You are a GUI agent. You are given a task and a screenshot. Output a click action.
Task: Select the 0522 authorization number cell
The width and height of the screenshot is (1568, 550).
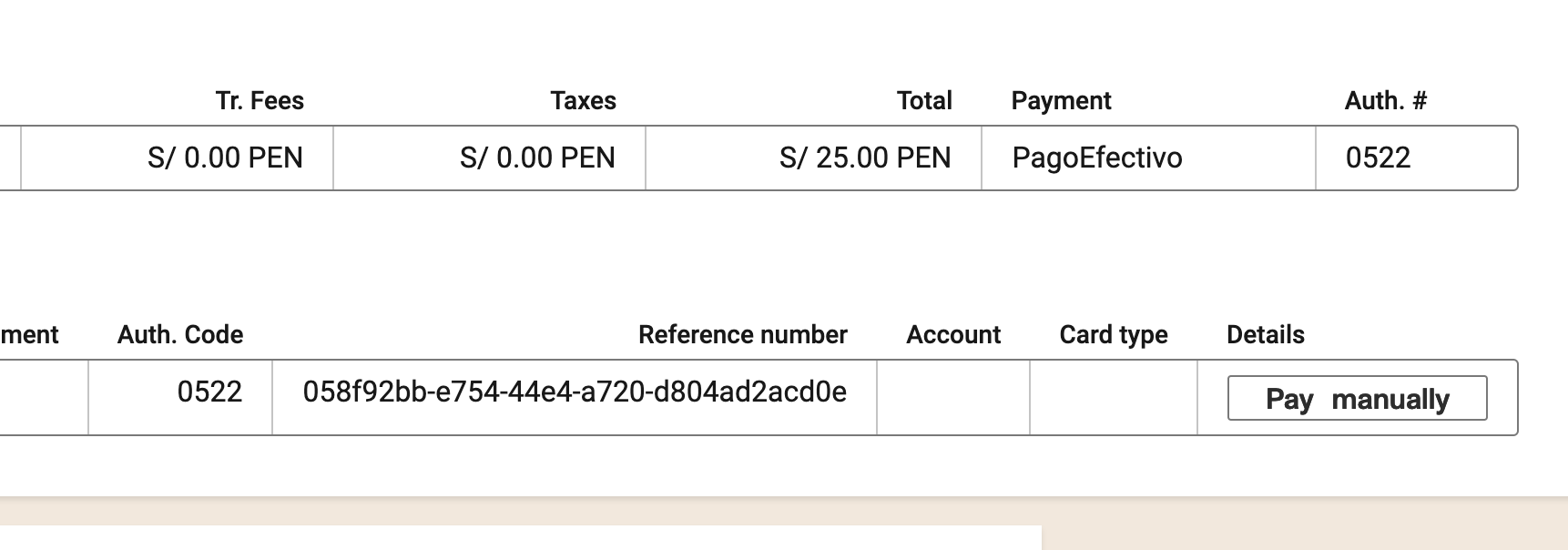pos(1379,158)
